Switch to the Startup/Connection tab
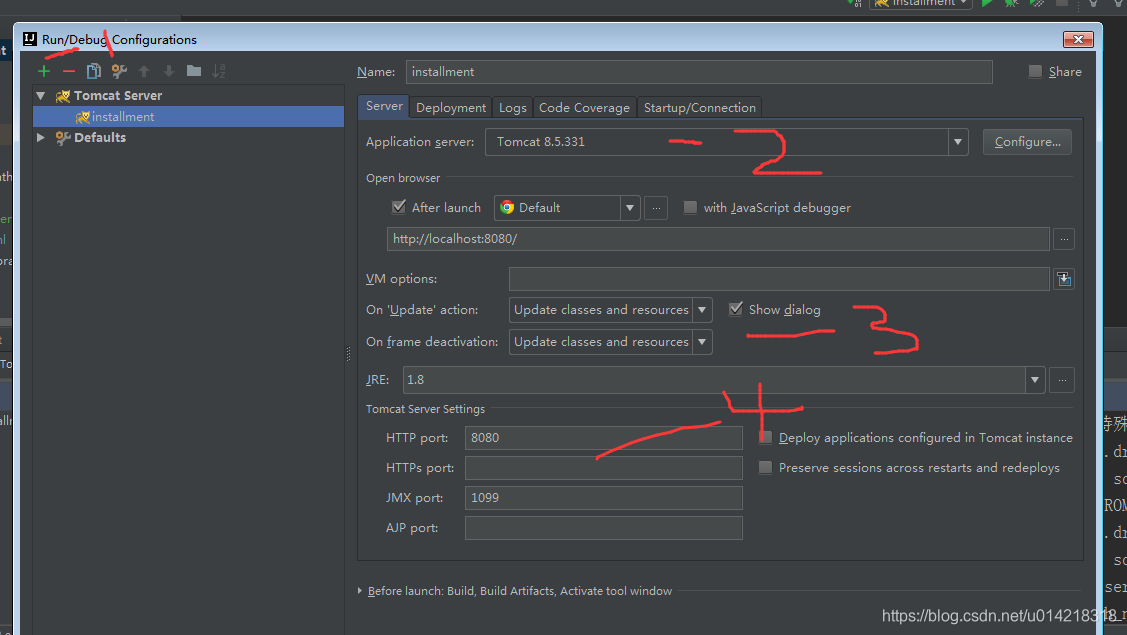Image resolution: width=1127 pixels, height=635 pixels. tap(699, 108)
